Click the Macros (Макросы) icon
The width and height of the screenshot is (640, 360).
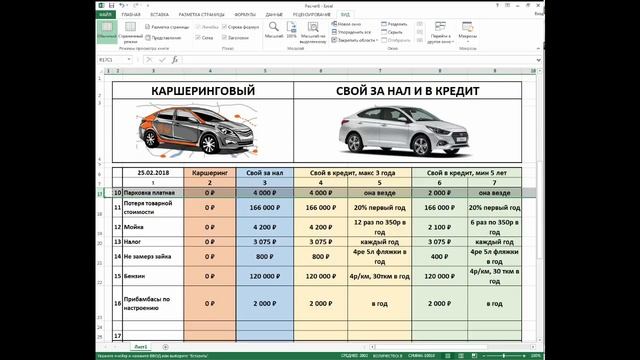[467, 27]
